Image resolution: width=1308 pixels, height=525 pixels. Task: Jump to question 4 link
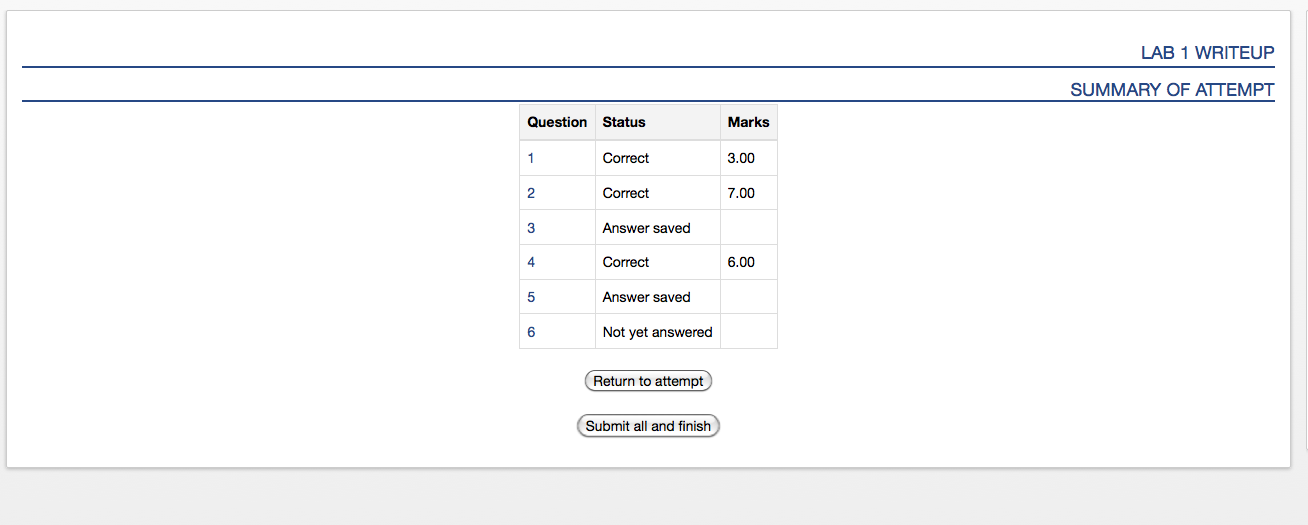[531, 262]
